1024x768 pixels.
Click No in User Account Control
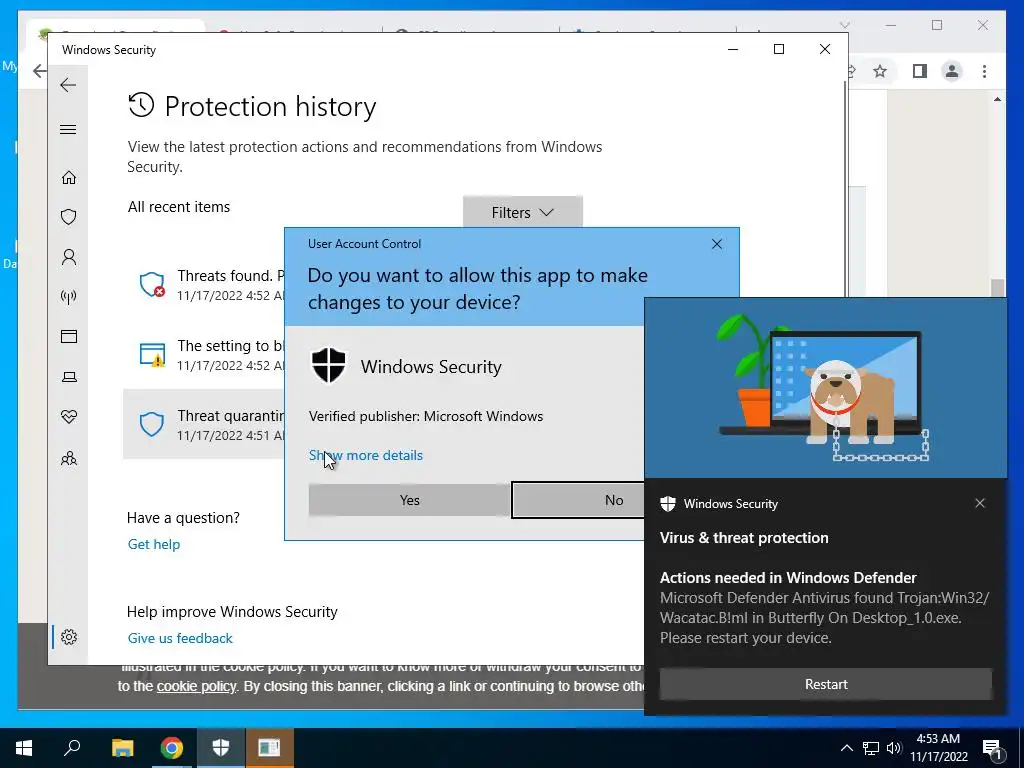(578, 500)
